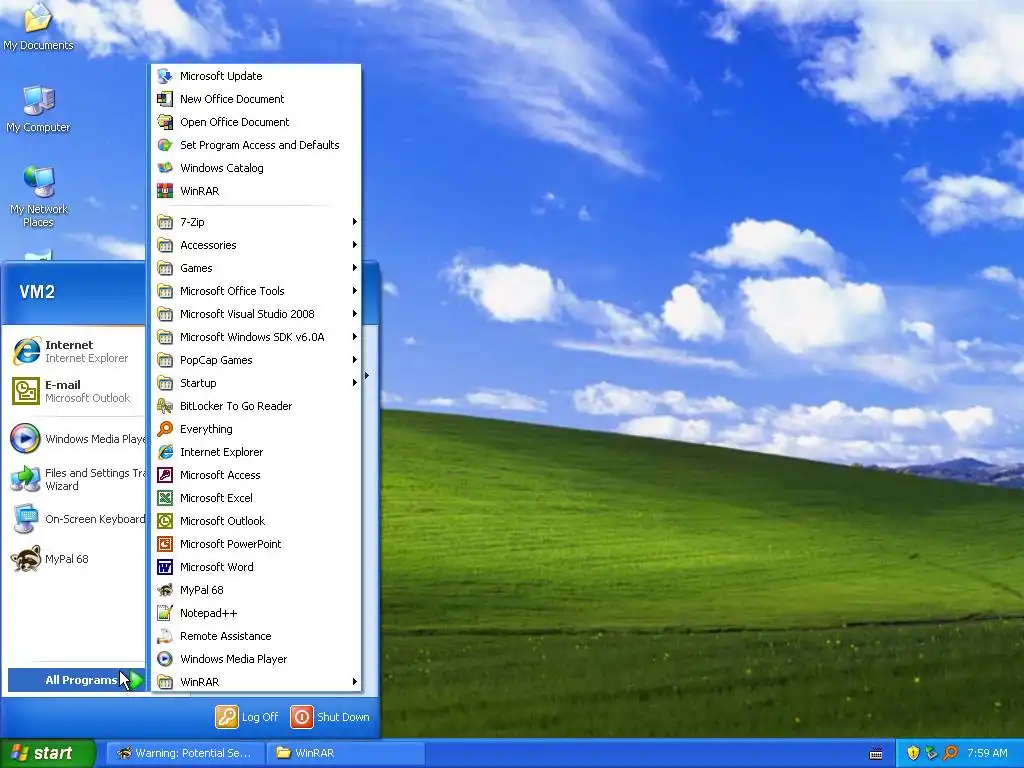Click the VM2 user name header
Viewport: 1024px width, 768px height.
click(37, 292)
